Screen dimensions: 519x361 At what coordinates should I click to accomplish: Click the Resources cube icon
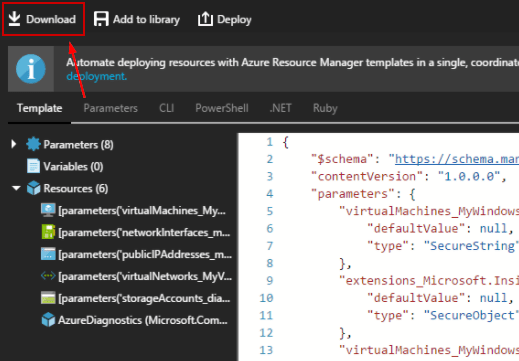click(x=33, y=188)
